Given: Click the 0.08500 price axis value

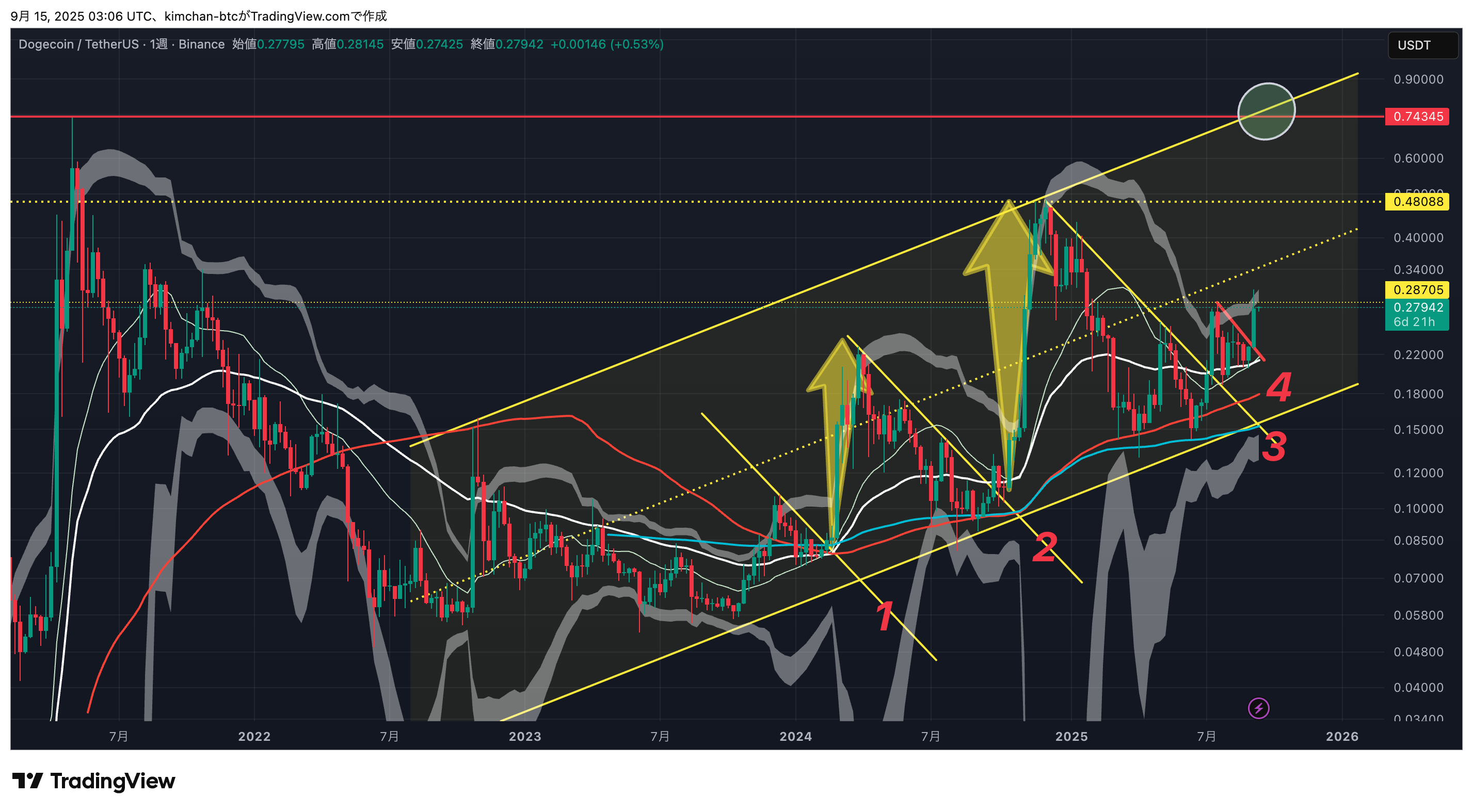Looking at the screenshot, I should point(1418,541).
